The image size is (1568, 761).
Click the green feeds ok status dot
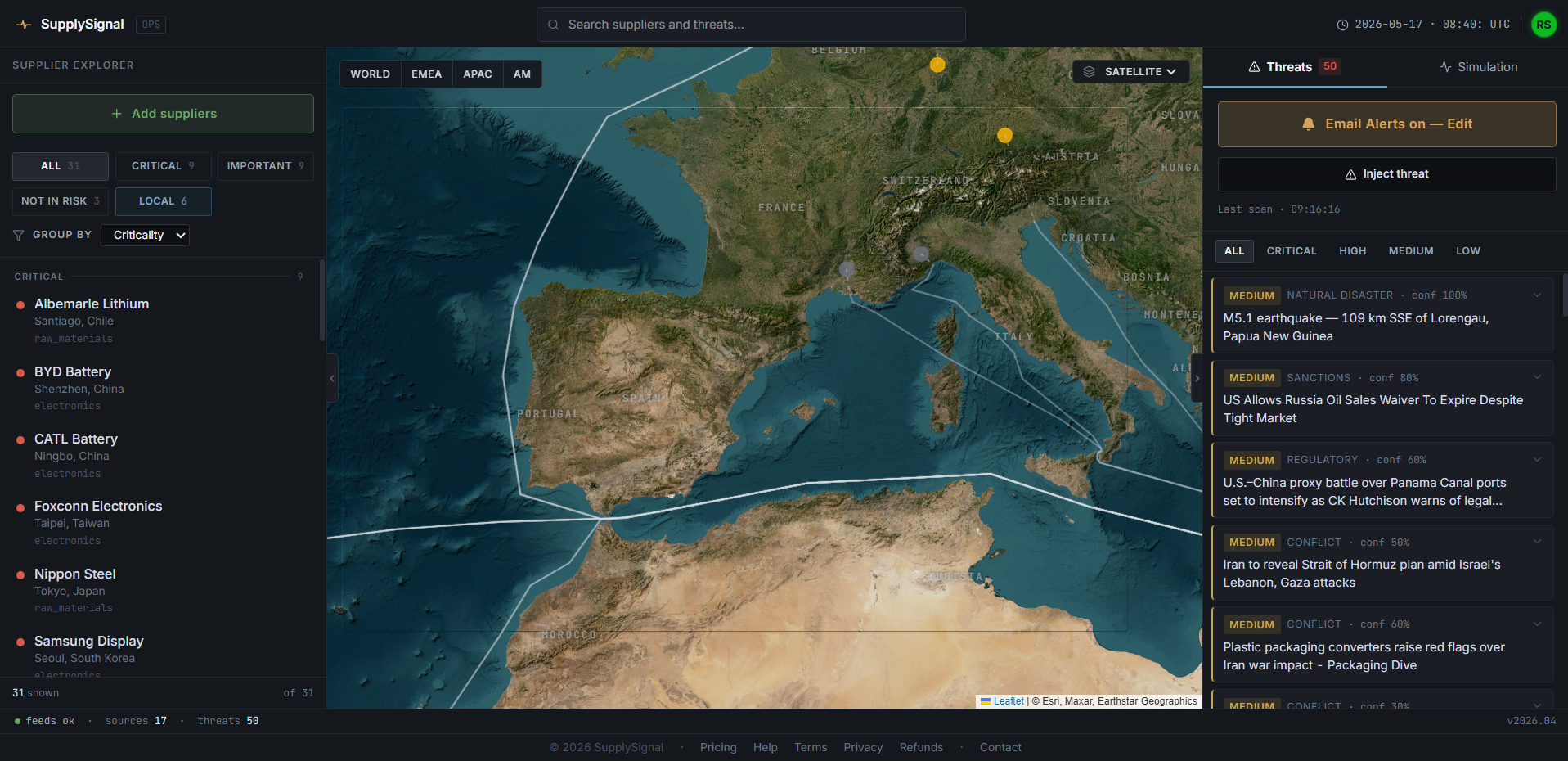[x=17, y=721]
